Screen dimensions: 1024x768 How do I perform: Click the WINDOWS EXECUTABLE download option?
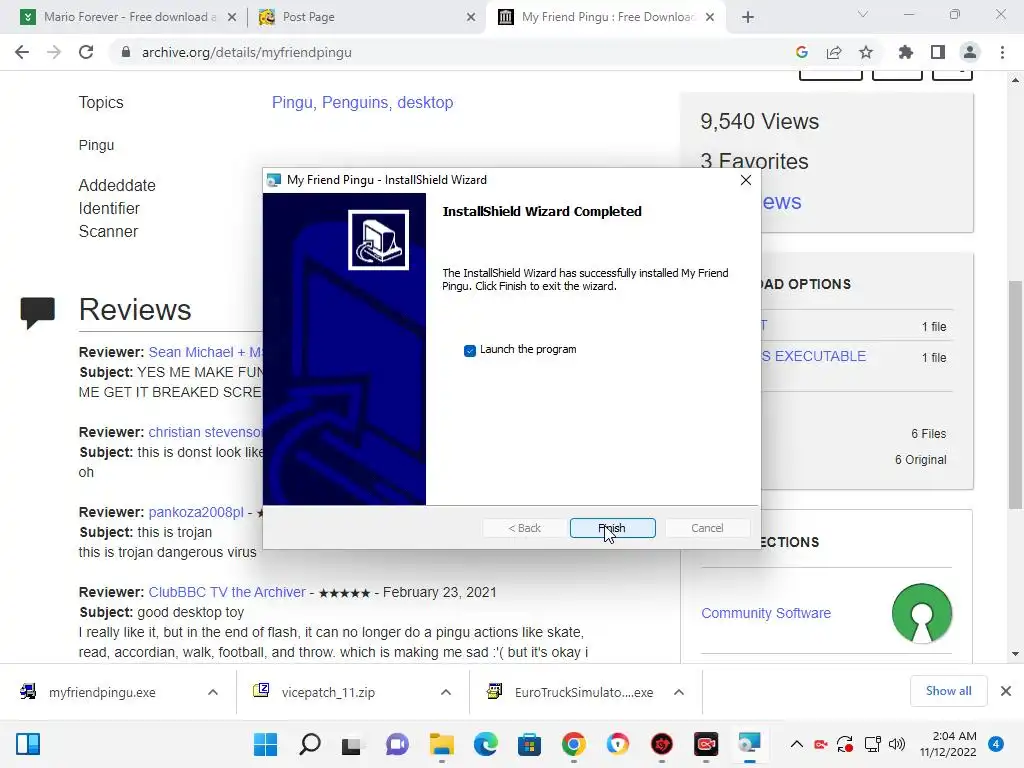814,357
